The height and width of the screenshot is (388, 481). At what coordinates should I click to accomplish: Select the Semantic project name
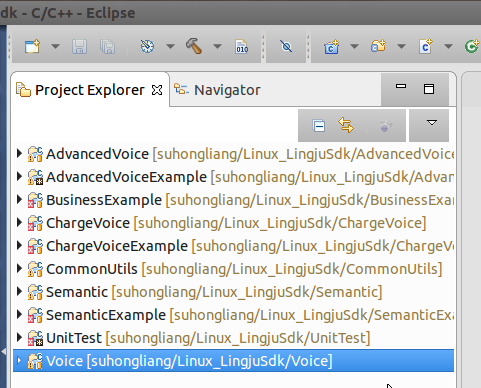(x=77, y=292)
